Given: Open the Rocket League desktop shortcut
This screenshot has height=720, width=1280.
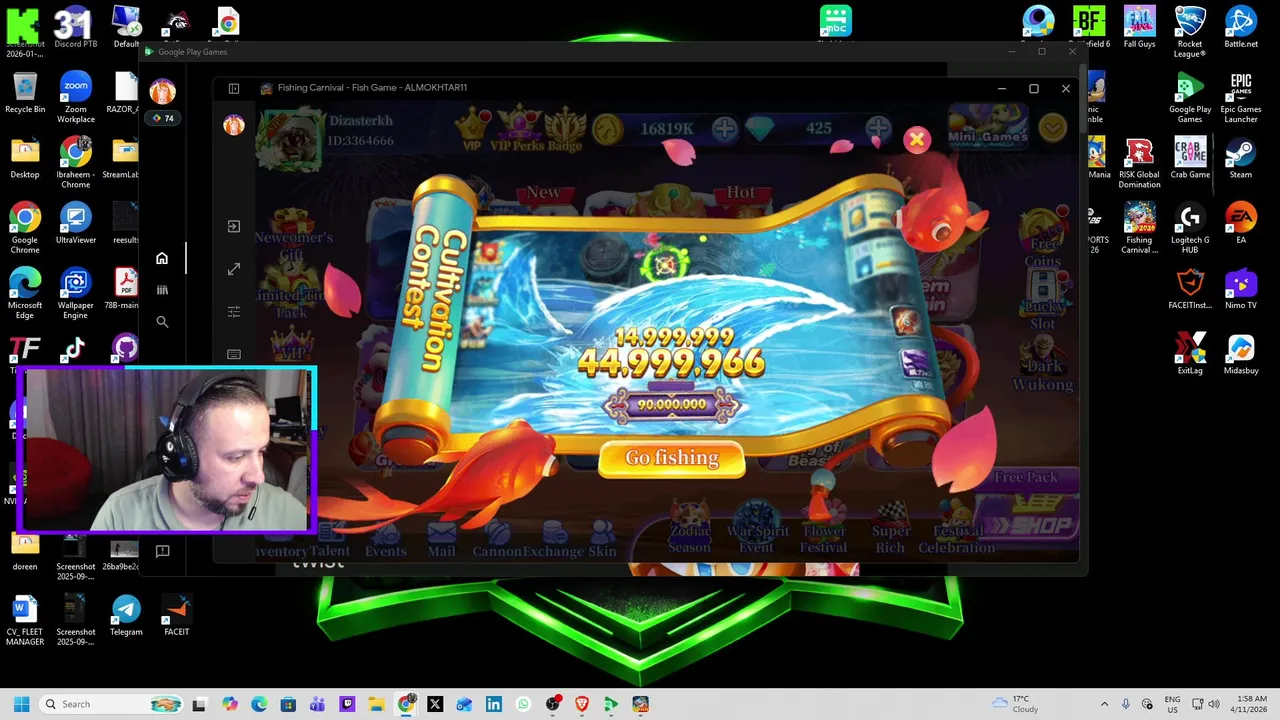Looking at the screenshot, I should [1190, 33].
